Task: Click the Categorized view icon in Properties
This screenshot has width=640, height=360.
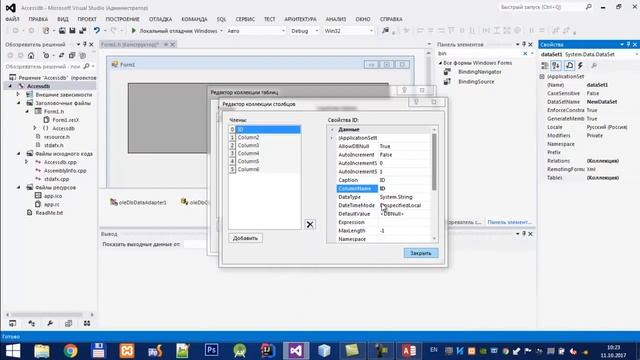Action: pyautogui.click(x=544, y=65)
